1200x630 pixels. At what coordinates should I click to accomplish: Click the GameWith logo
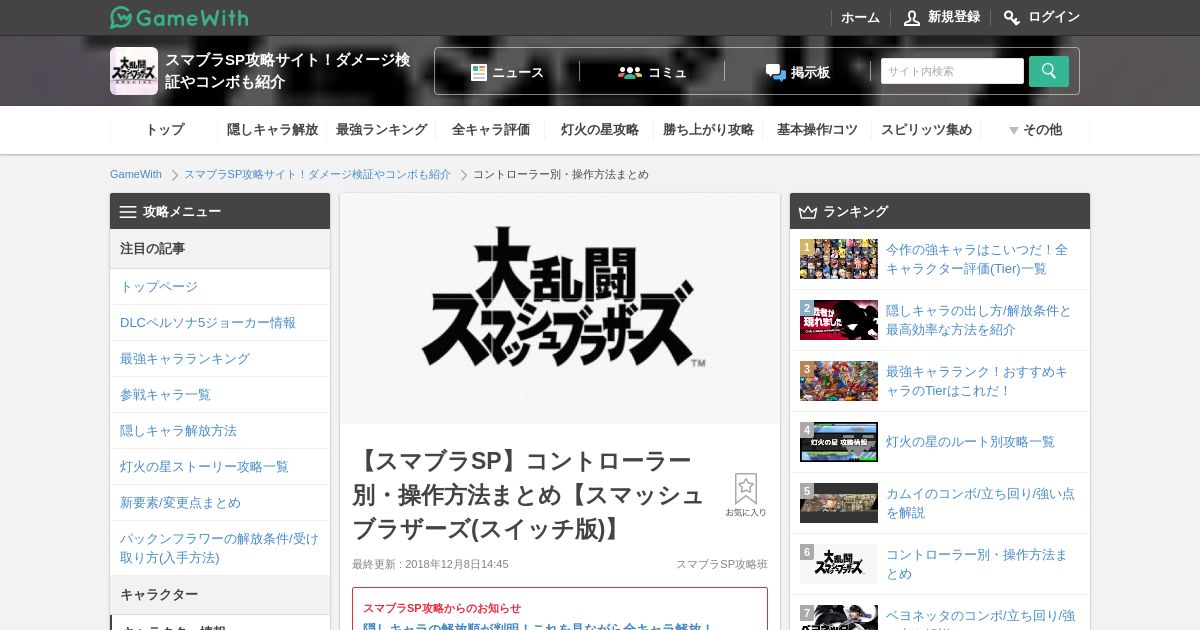(x=179, y=17)
